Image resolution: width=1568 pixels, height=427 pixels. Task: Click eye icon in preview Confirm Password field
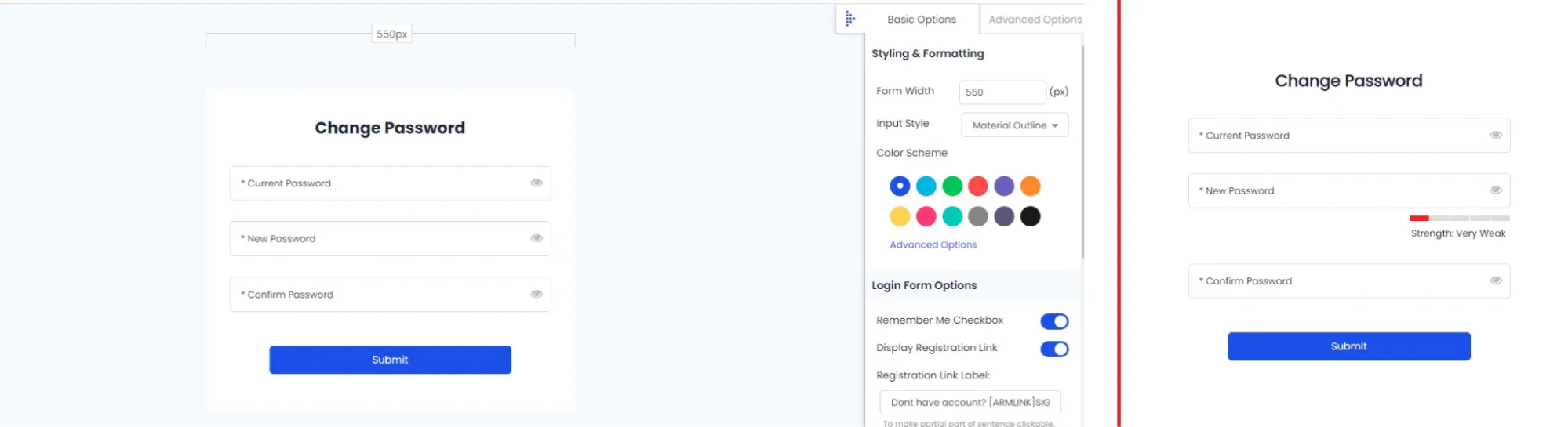point(1496,280)
